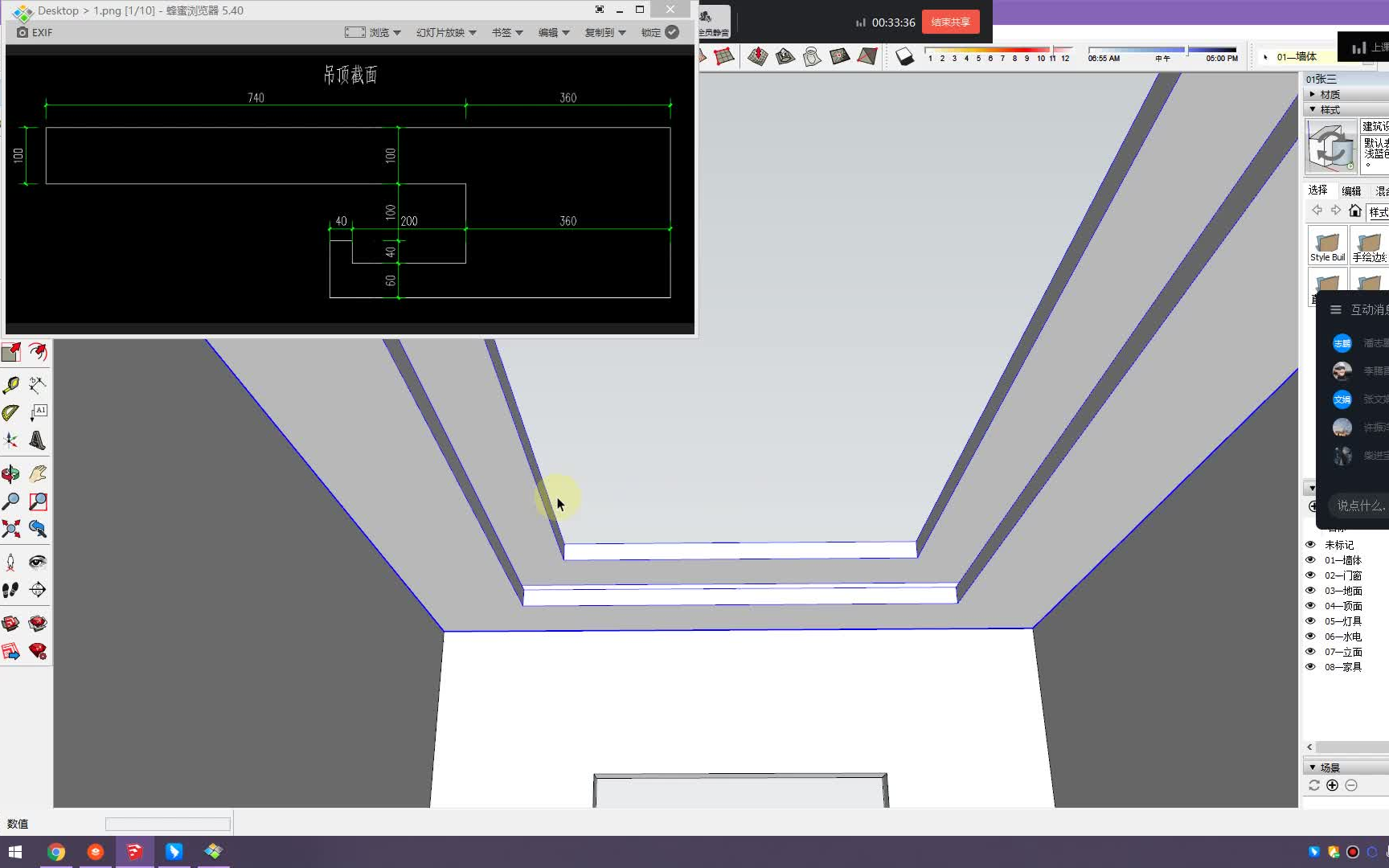Select the sandbox Flip Edge tool
1389x868 pixels.
click(x=867, y=56)
